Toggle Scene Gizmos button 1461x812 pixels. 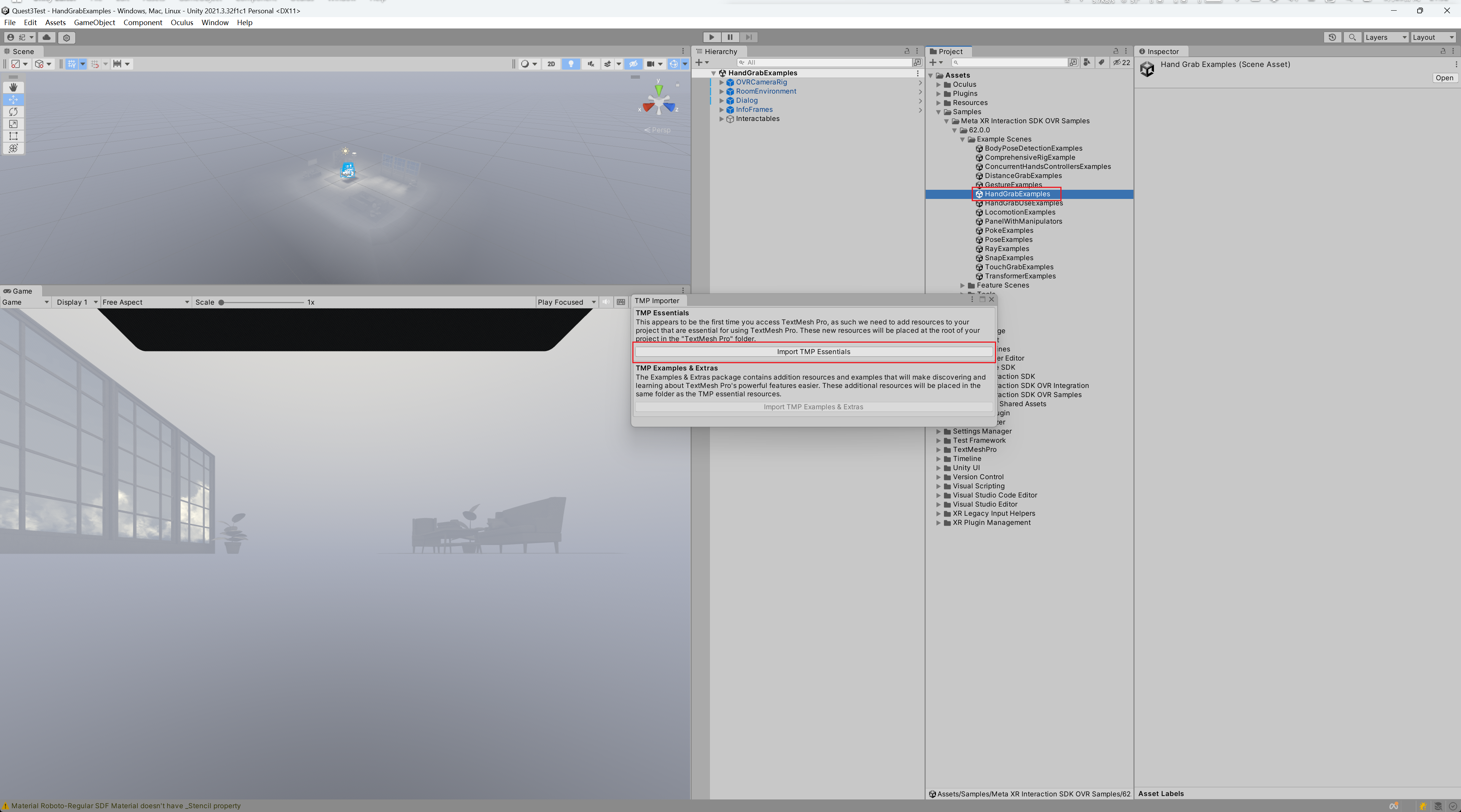point(673,64)
